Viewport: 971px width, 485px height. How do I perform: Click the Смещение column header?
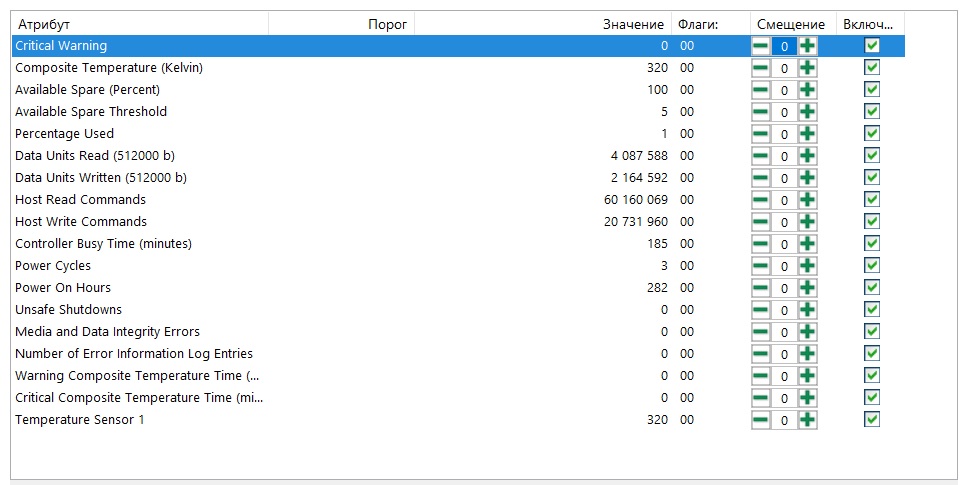click(x=793, y=24)
